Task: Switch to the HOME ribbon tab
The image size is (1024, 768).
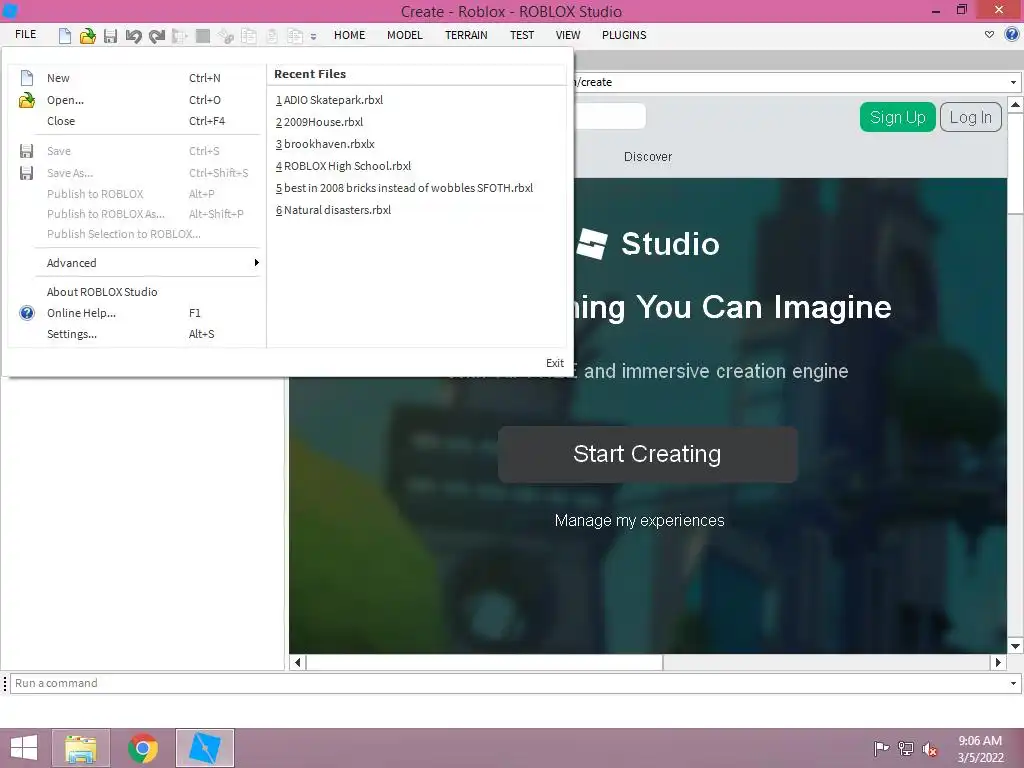Action: pyautogui.click(x=349, y=35)
